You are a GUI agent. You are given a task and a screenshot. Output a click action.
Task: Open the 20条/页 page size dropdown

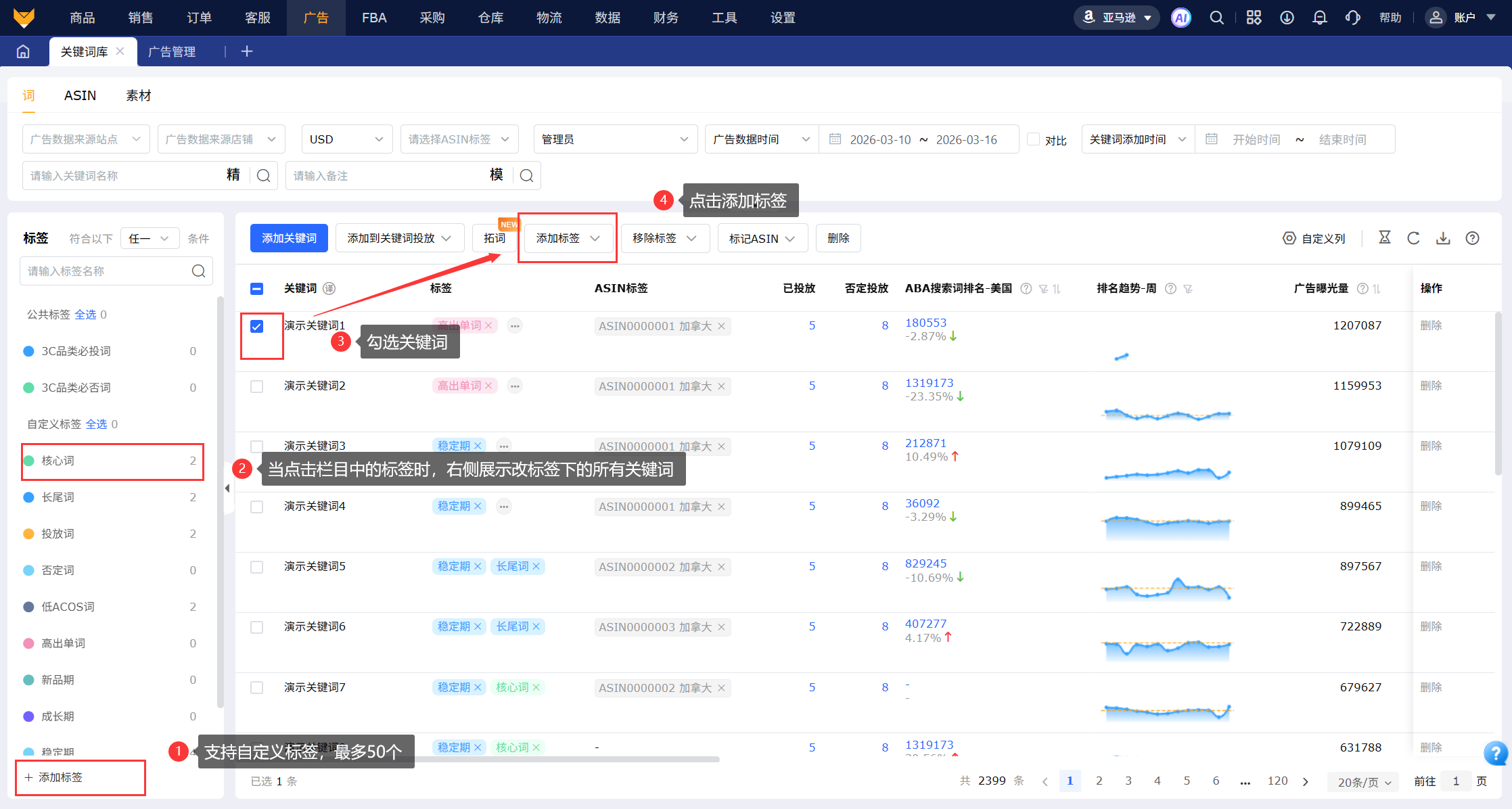1364,782
